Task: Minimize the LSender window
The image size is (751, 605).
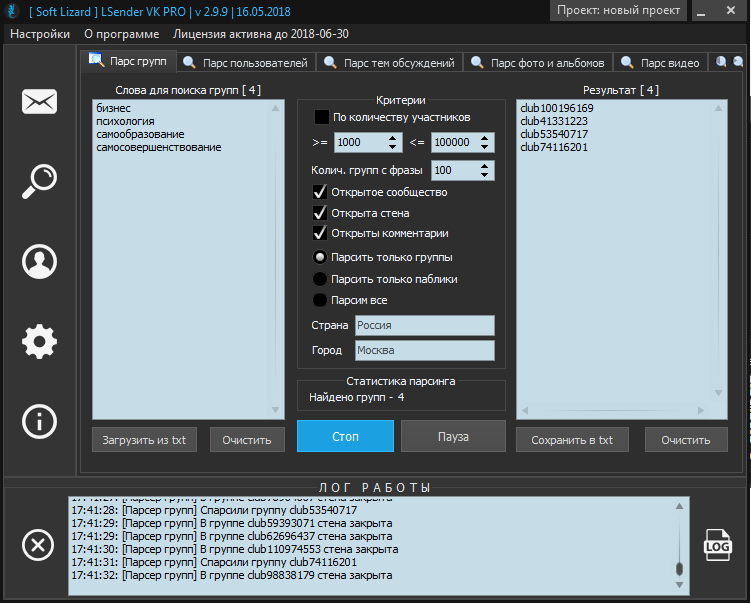Action: pyautogui.click(x=701, y=11)
